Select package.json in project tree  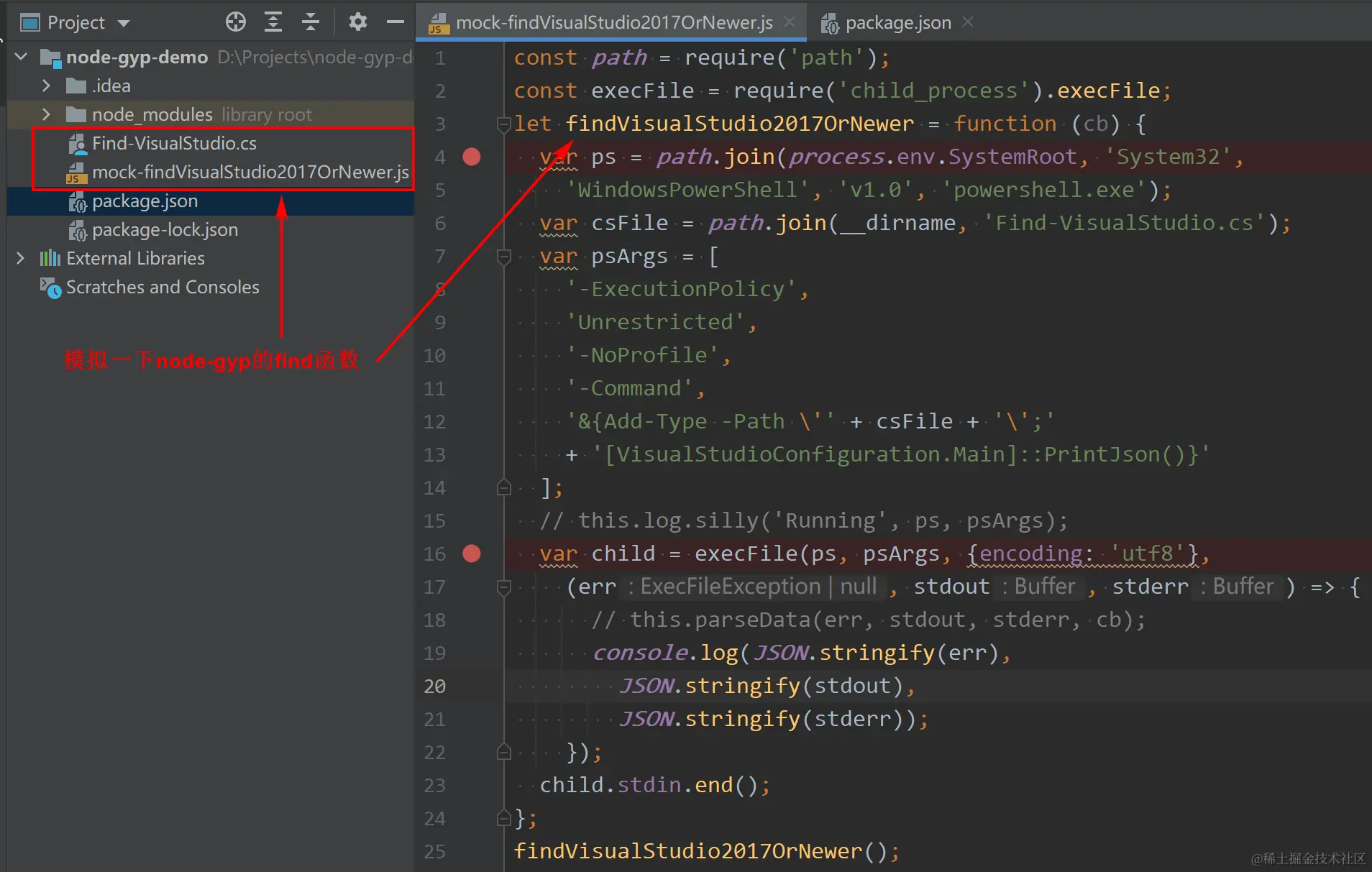(145, 201)
